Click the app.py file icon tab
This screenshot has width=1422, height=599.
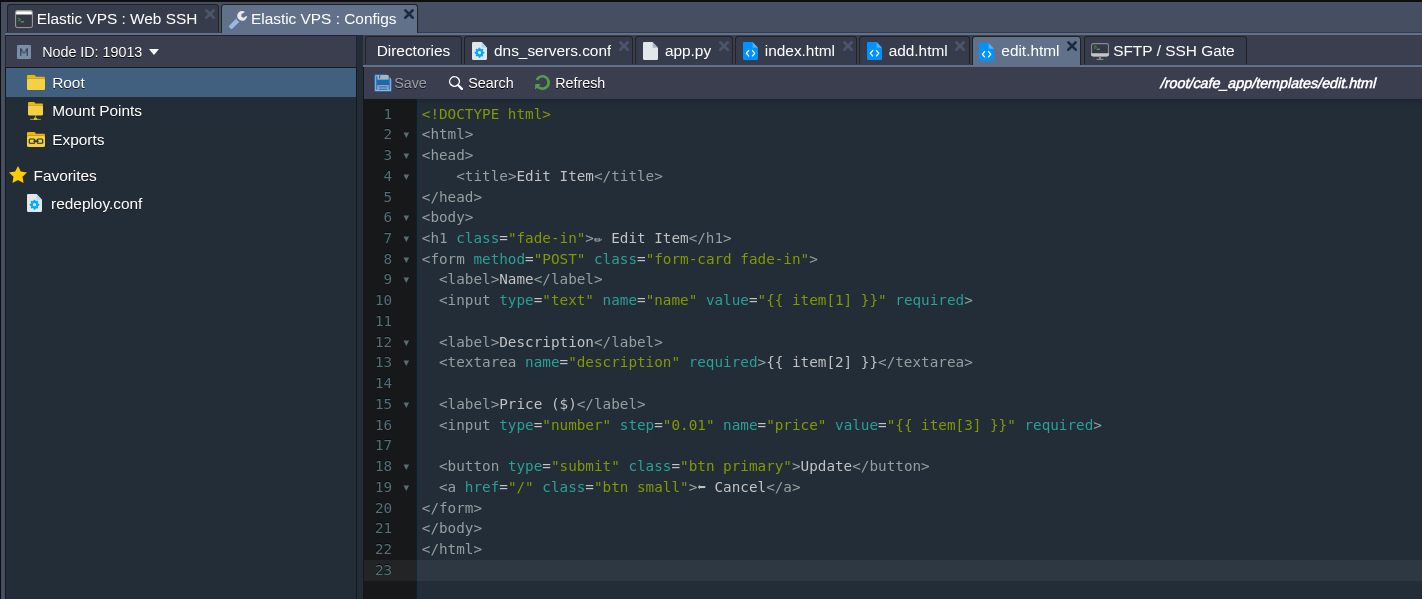(650, 51)
